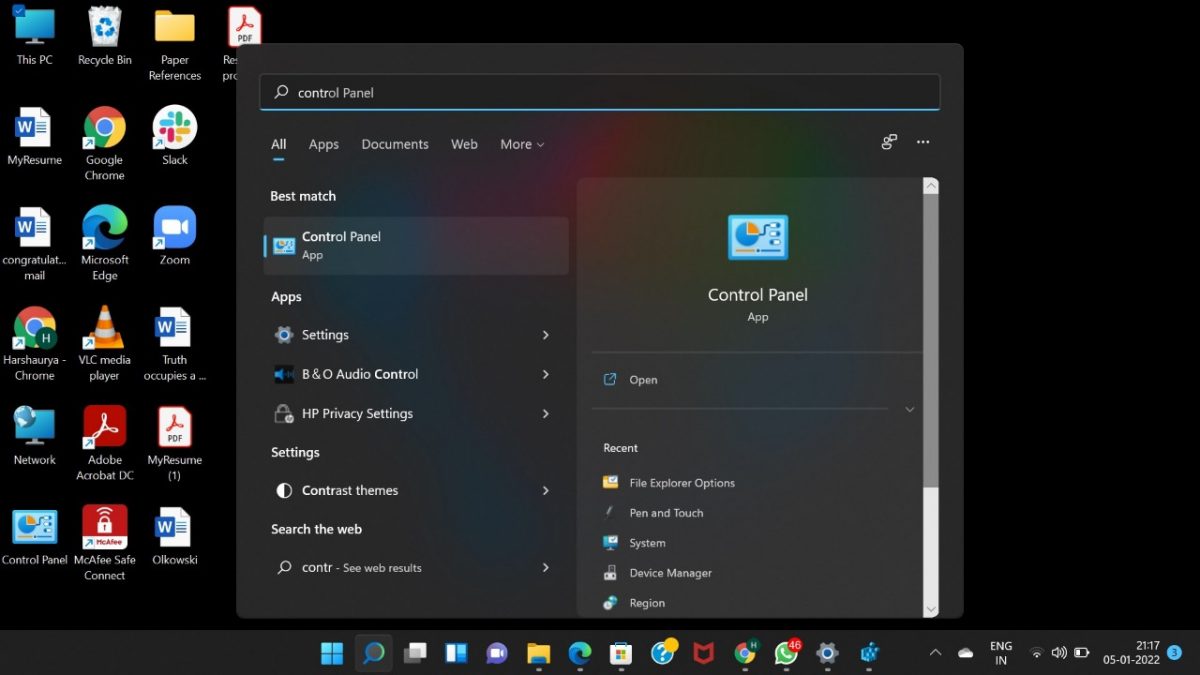
Task: Click inside the search input field
Action: click(x=600, y=92)
